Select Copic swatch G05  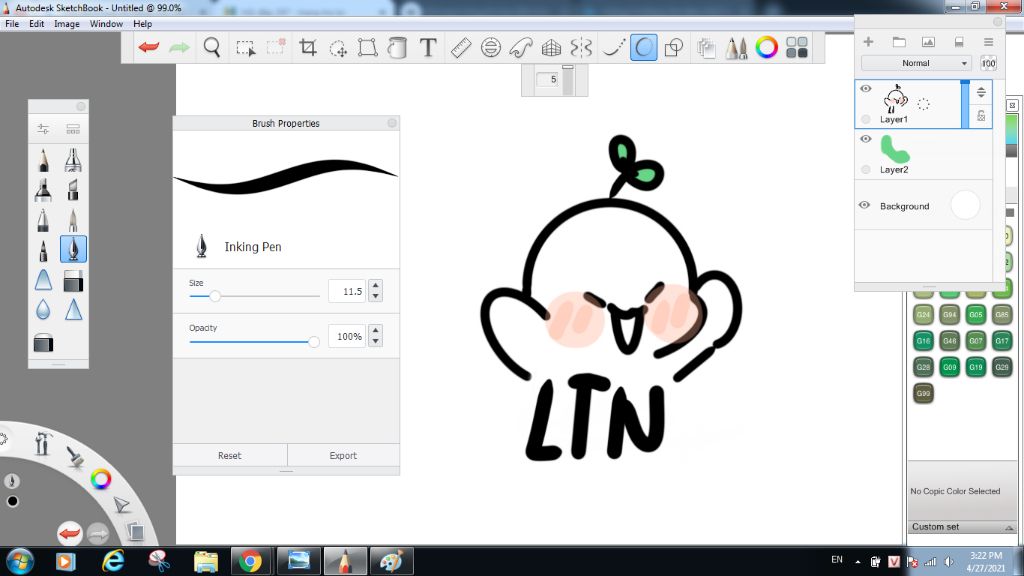(976, 314)
